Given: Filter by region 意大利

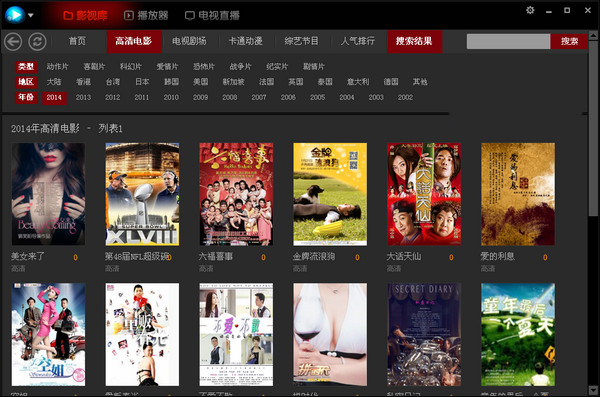Looking at the screenshot, I should [x=358, y=82].
